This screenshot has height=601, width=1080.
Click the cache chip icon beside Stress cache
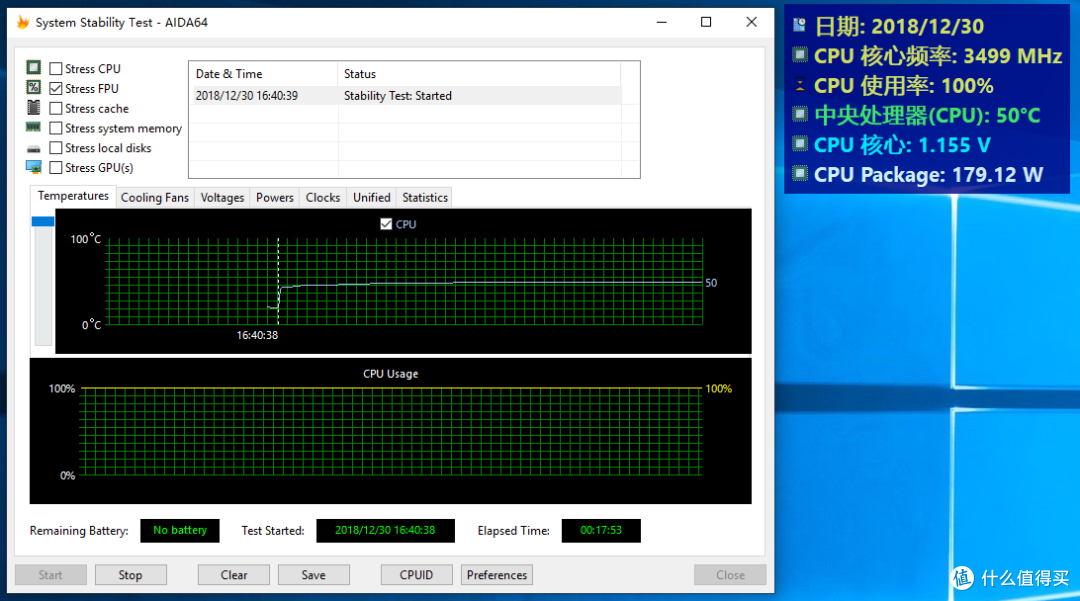tap(33, 107)
